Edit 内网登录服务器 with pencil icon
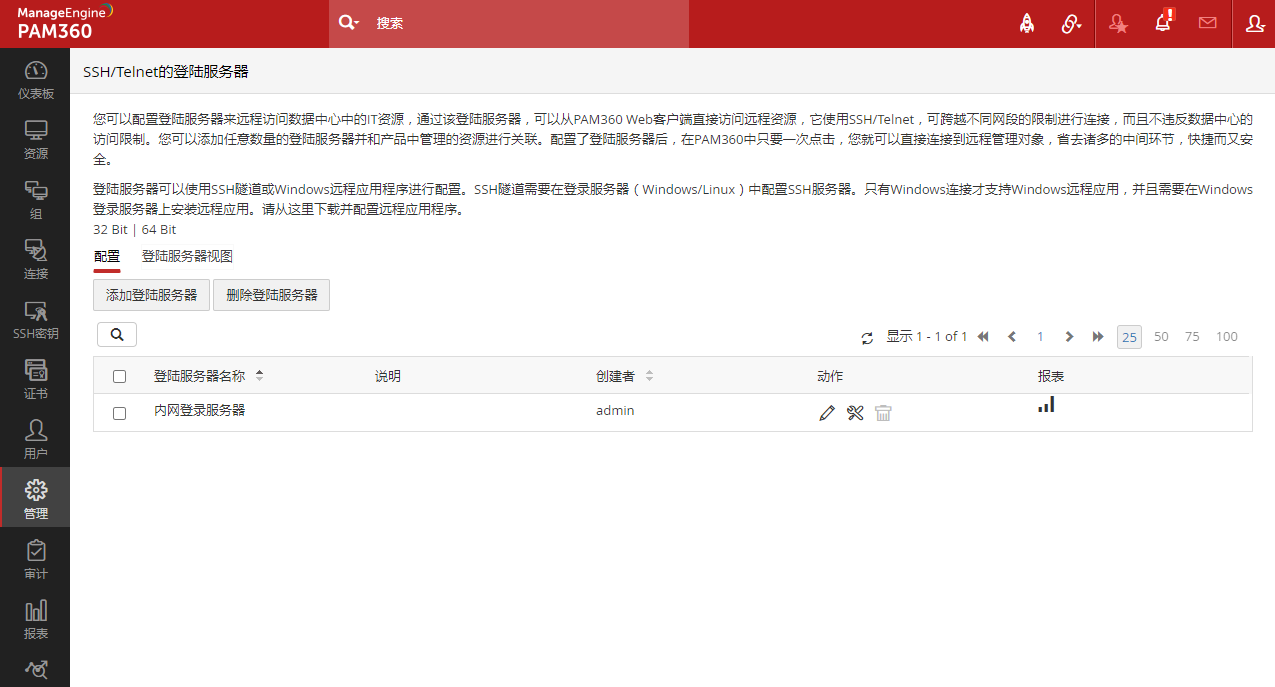The image size is (1275, 687). coord(826,413)
